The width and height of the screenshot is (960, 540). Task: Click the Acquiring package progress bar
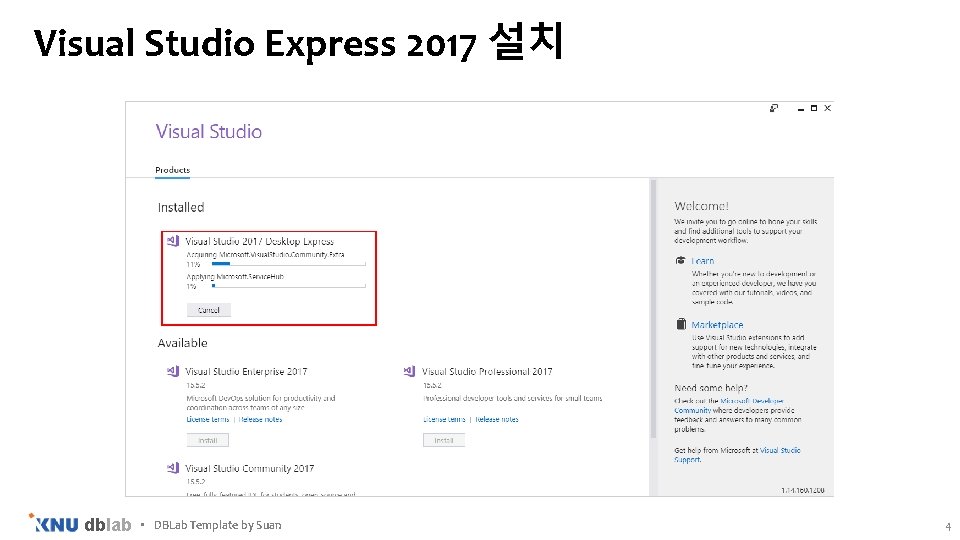(x=288, y=264)
